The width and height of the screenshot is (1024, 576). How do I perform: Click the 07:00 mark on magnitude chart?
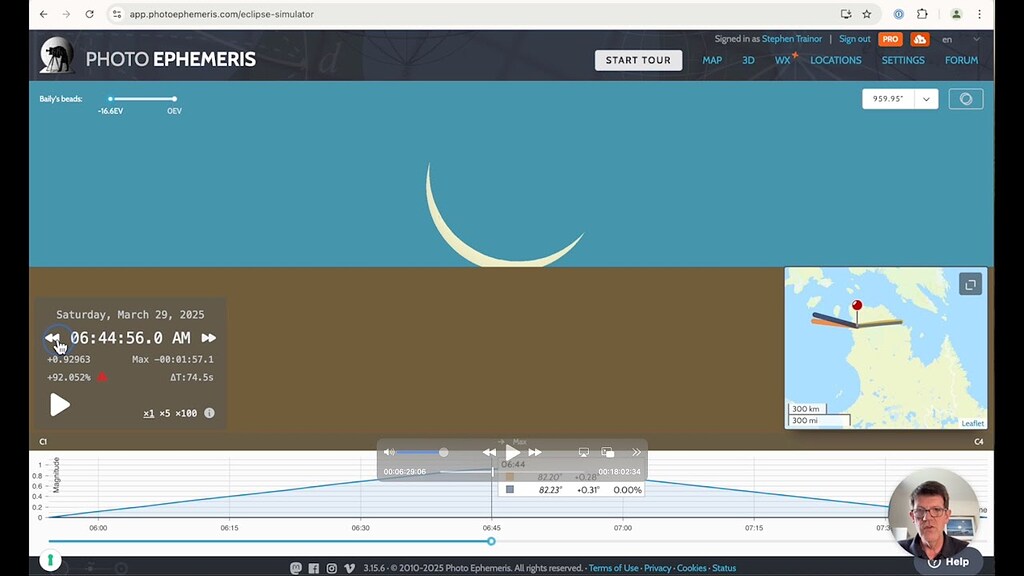(622, 528)
